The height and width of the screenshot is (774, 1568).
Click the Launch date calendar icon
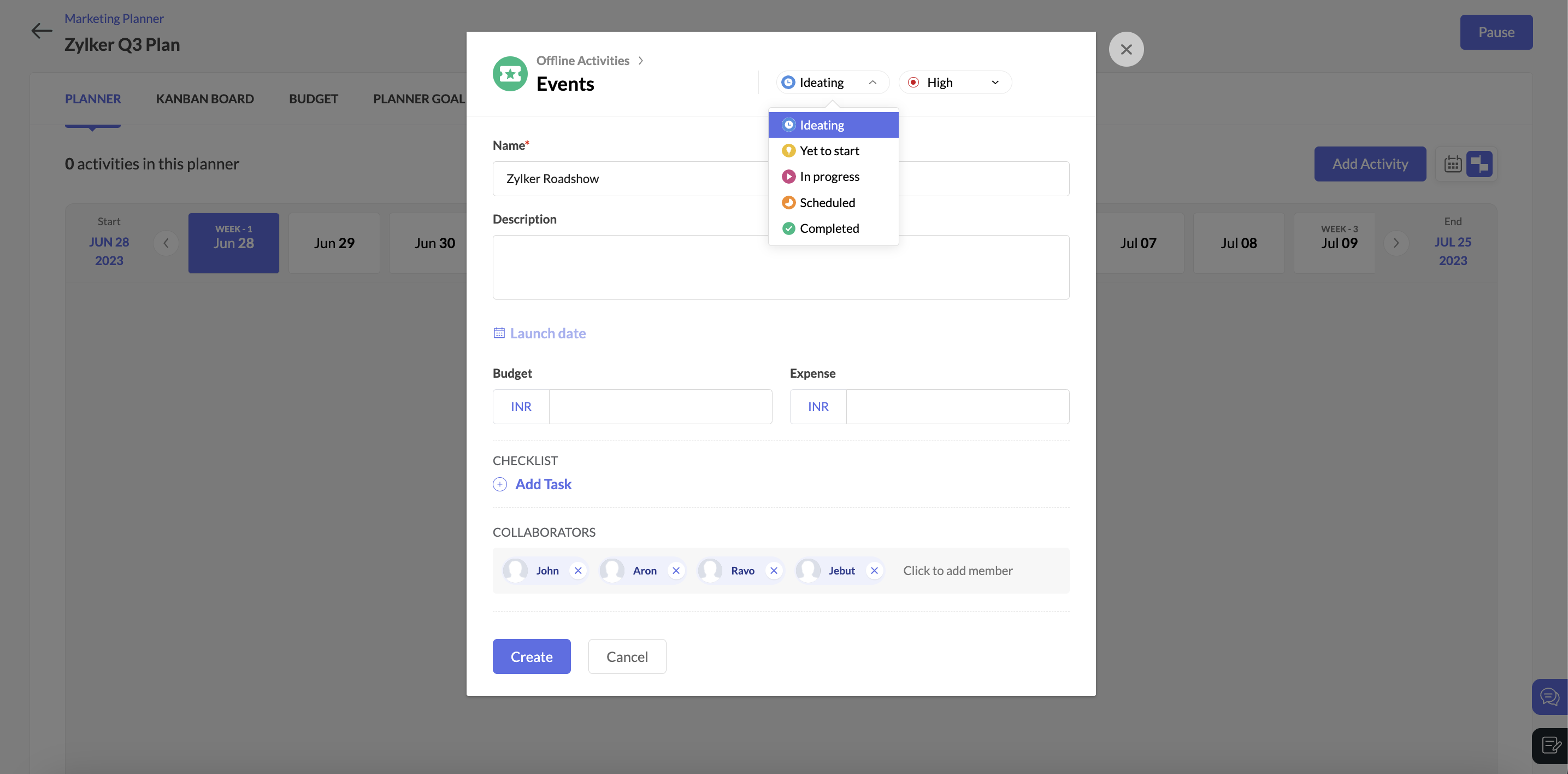[499, 332]
